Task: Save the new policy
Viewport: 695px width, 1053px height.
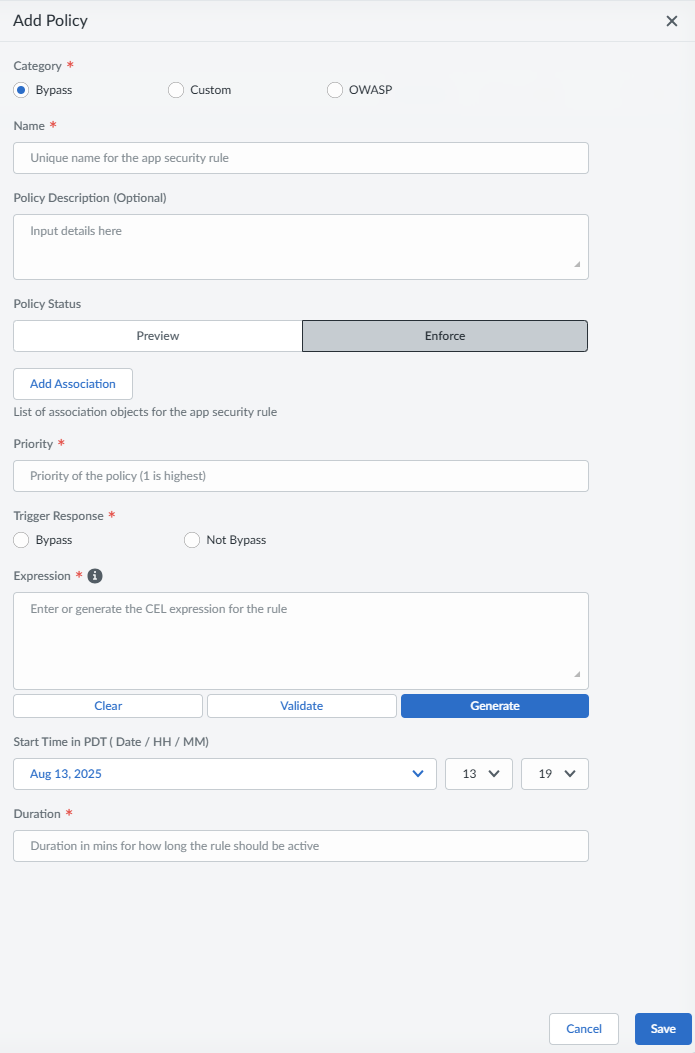Action: pos(663,1029)
